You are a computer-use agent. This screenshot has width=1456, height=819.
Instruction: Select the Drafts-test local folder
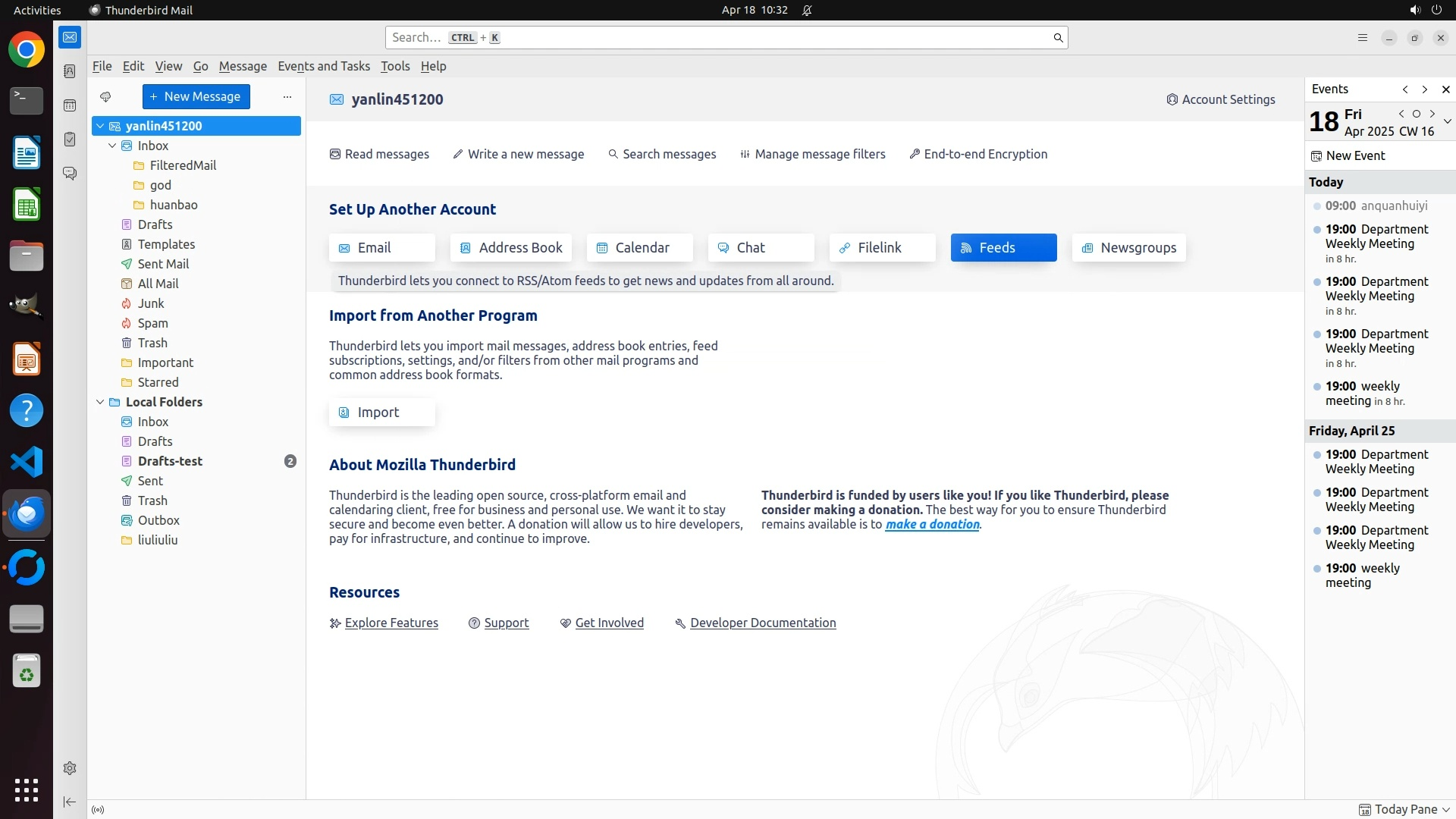tap(170, 461)
